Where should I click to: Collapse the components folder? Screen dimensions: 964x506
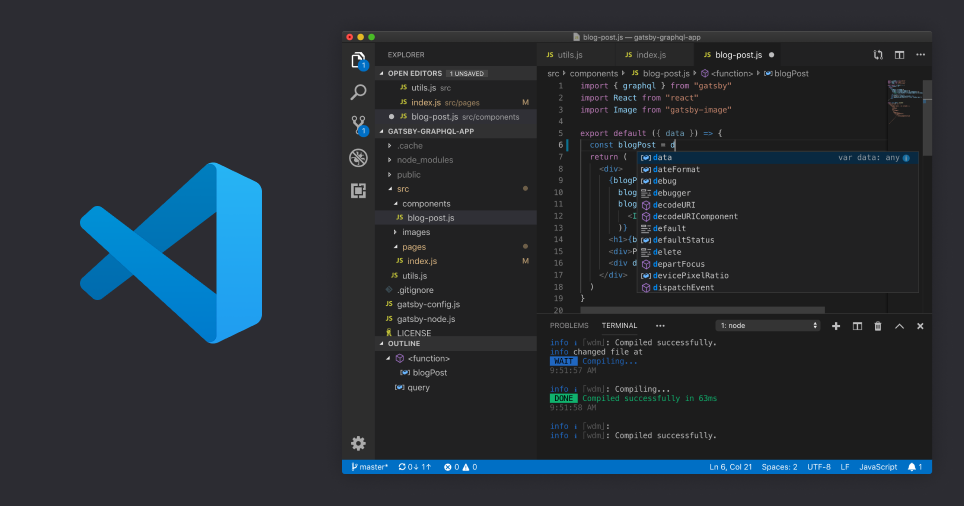pyautogui.click(x=395, y=204)
